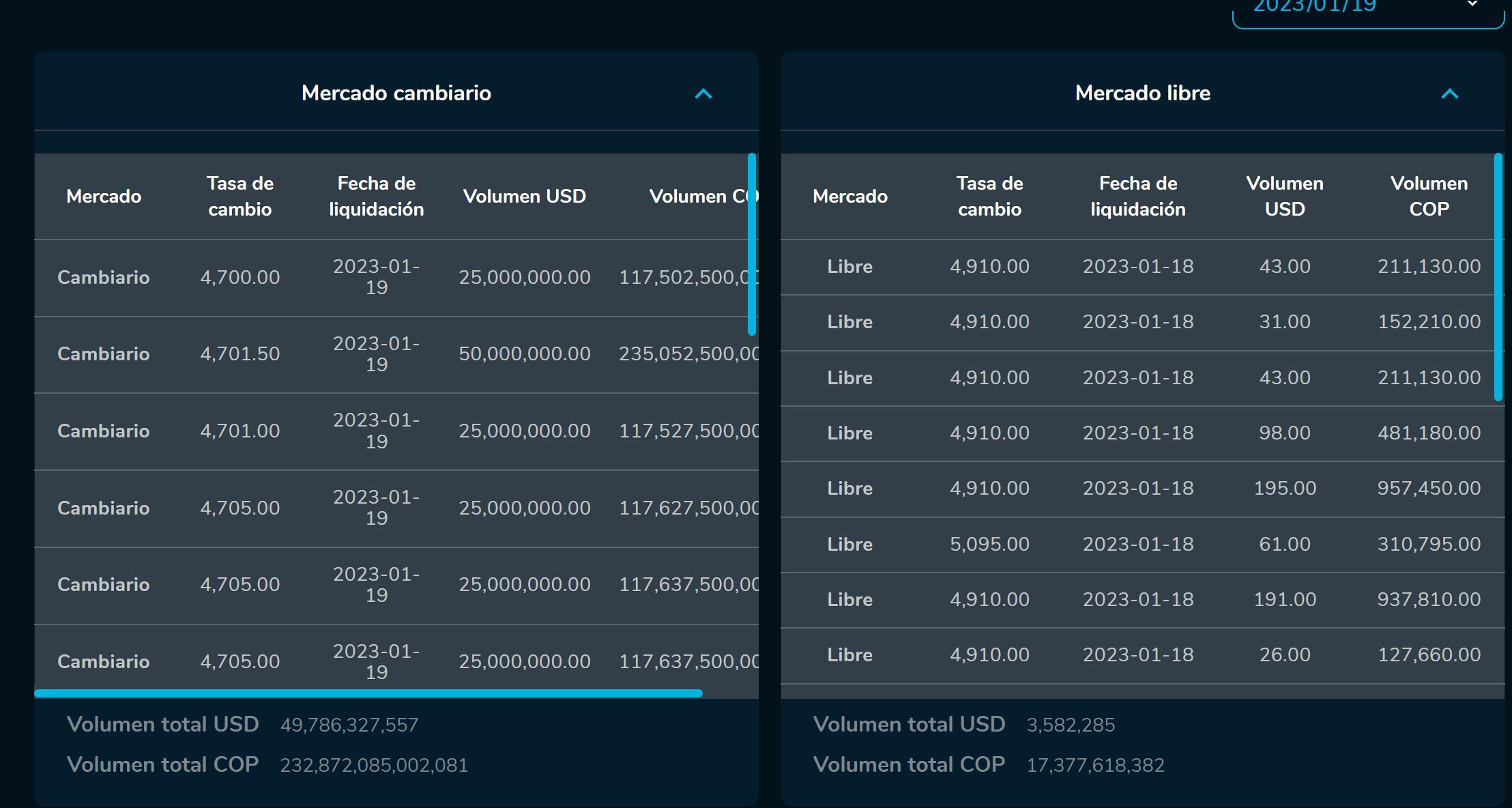Click Mercado cambiario panel title
Image resolution: width=1512 pixels, height=808 pixels.
click(x=396, y=93)
